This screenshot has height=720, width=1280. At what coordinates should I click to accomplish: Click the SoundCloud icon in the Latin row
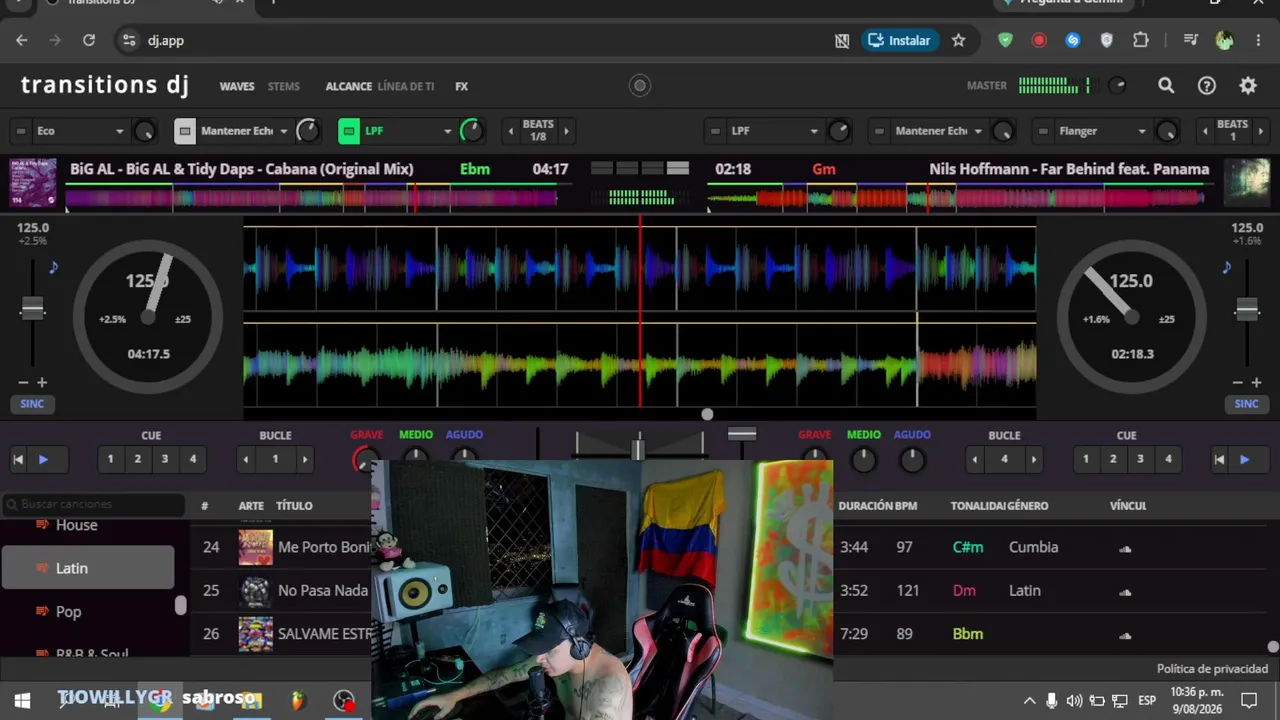pos(1125,591)
